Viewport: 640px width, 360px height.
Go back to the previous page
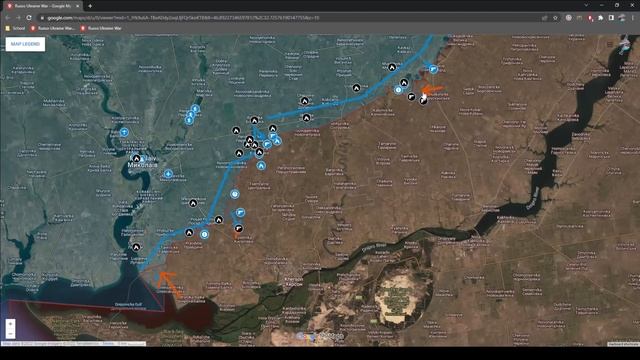click(7, 18)
